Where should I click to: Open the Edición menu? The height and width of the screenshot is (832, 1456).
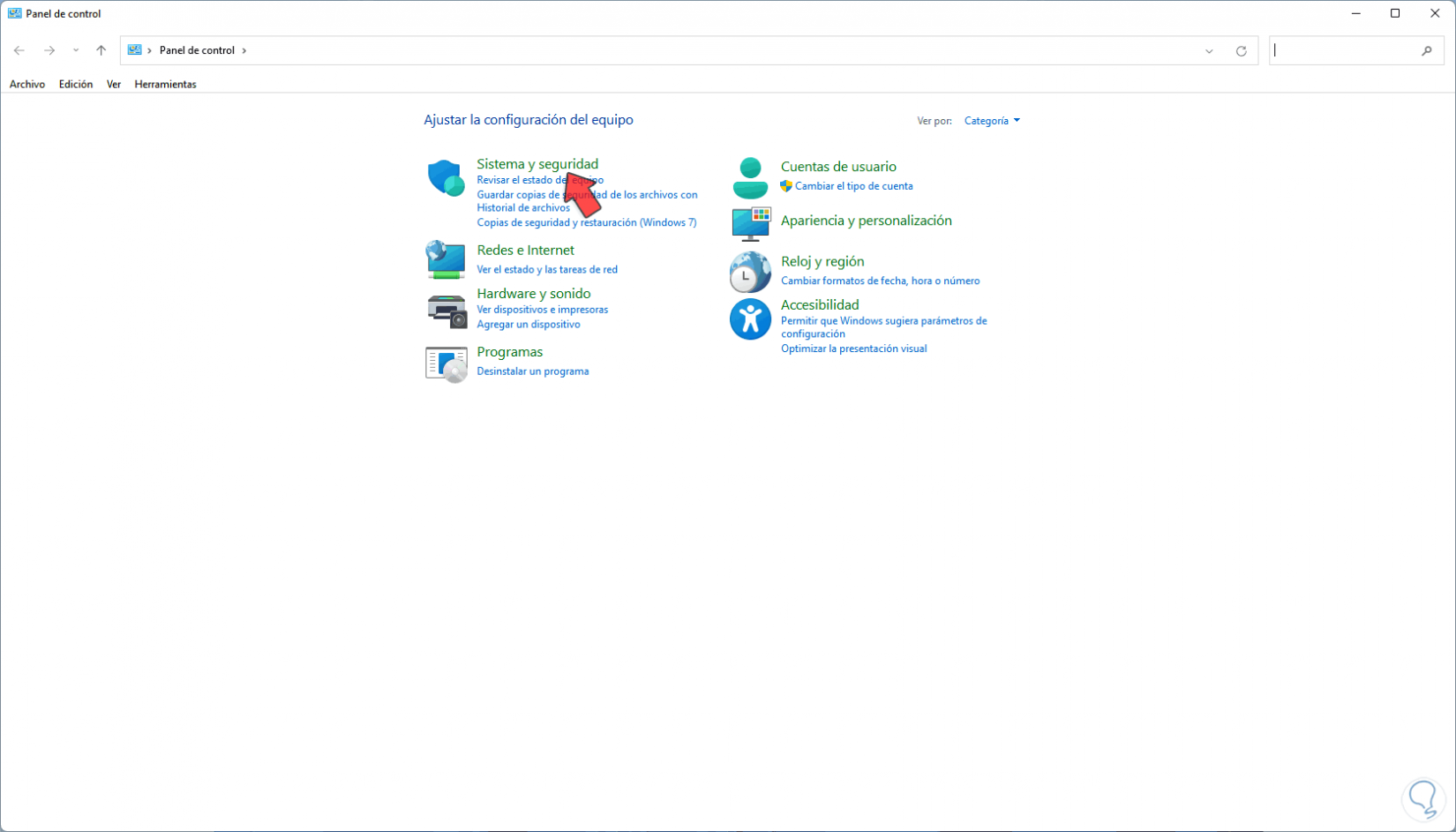click(76, 85)
